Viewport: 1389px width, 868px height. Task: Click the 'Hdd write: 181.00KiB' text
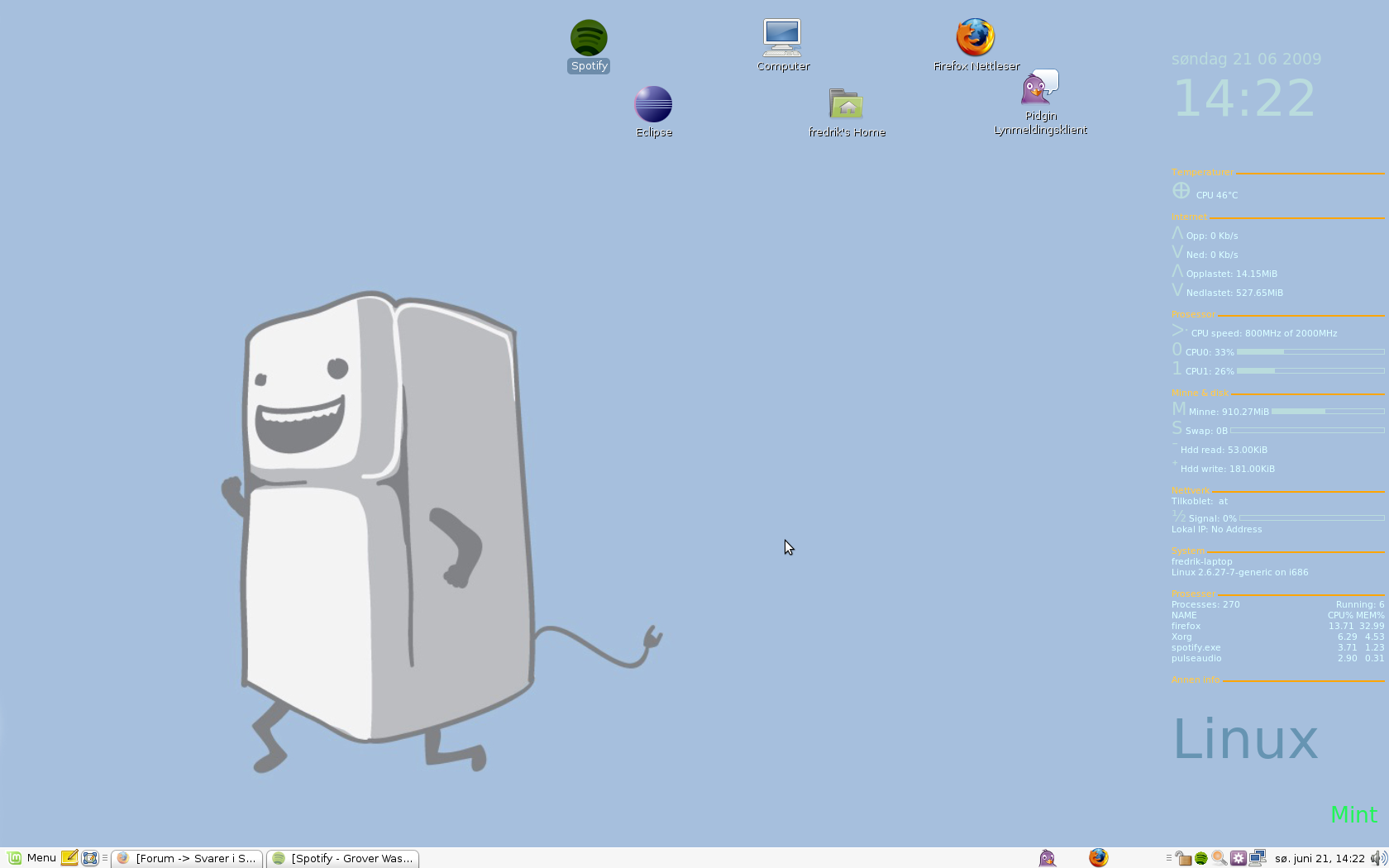click(x=1227, y=469)
